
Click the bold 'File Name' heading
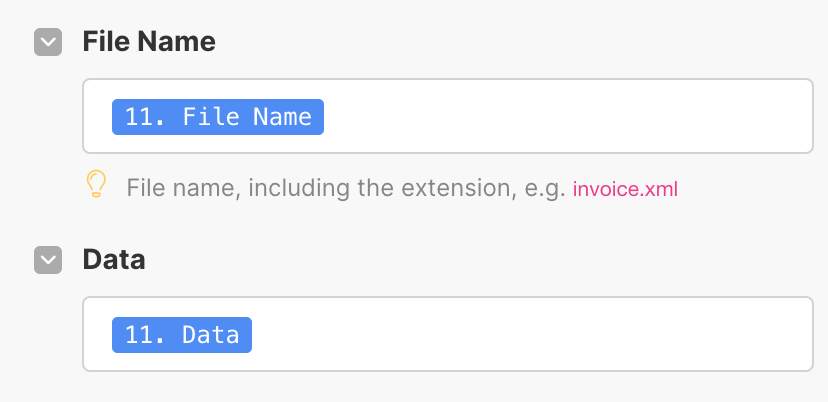pos(149,42)
